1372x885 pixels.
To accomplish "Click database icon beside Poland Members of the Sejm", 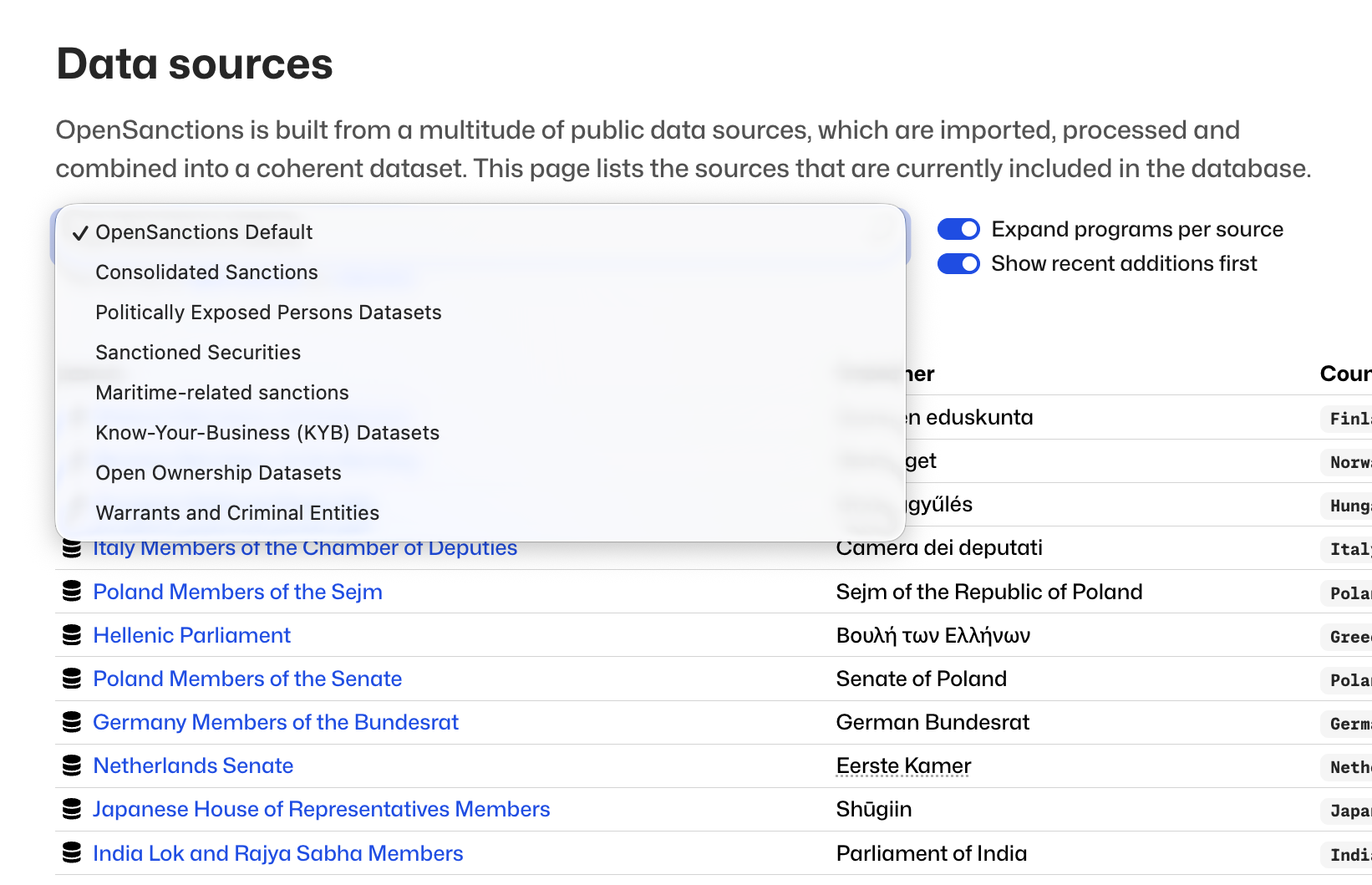I will coord(72,592).
